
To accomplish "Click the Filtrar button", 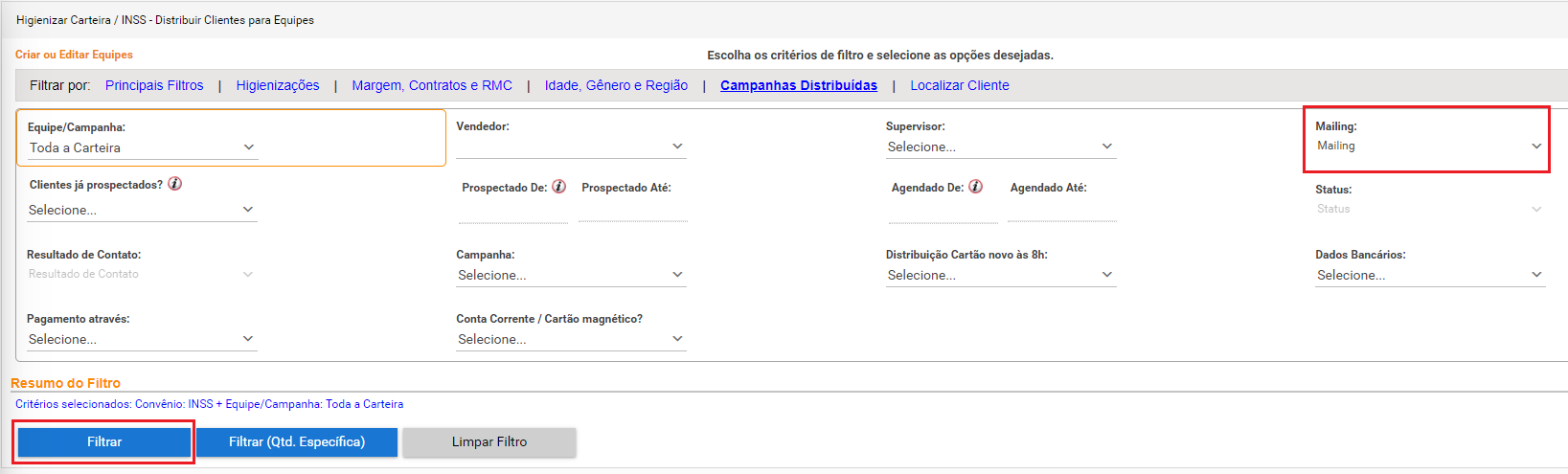I will (x=104, y=441).
